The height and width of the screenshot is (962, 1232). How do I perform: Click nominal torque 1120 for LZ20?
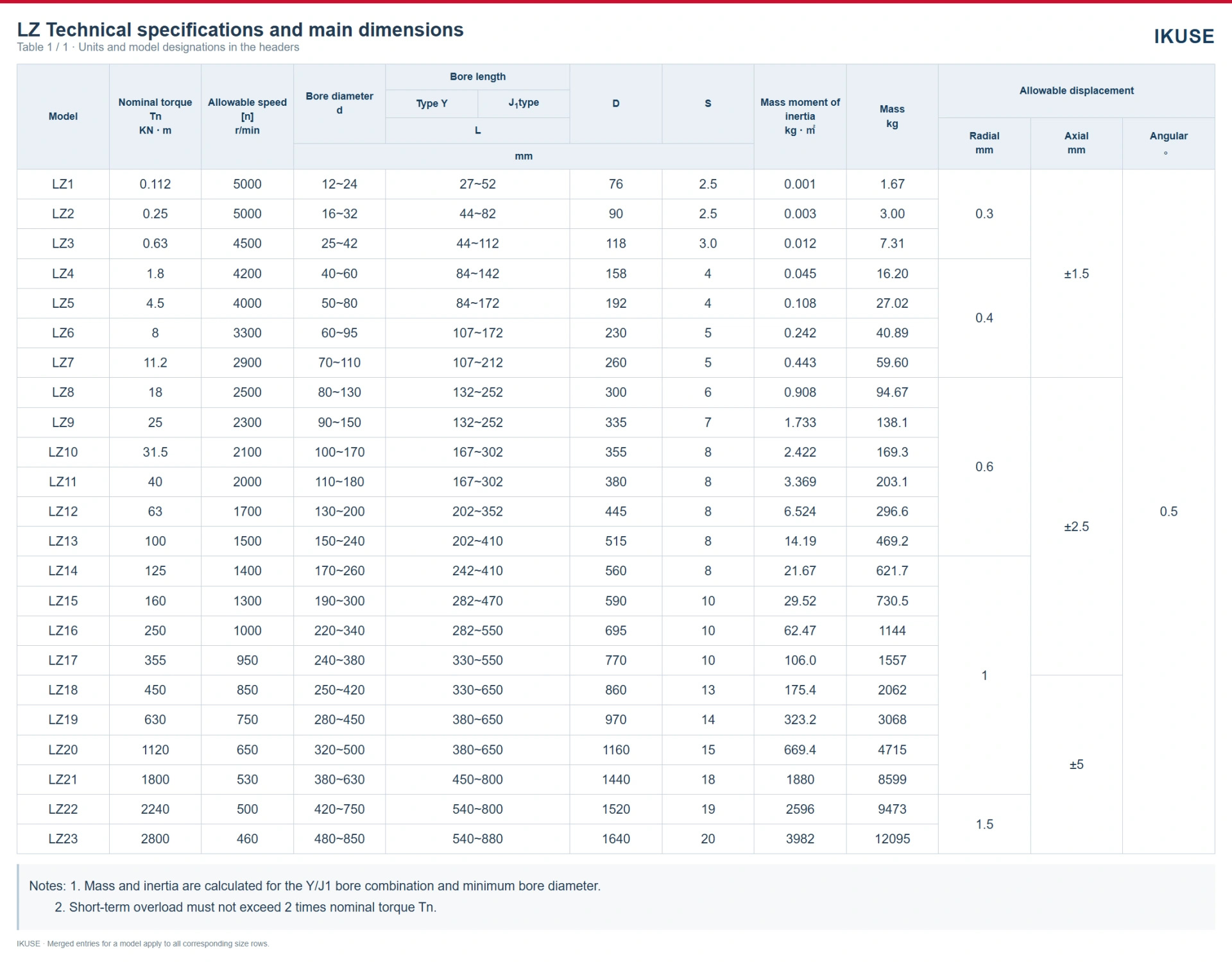click(x=155, y=750)
